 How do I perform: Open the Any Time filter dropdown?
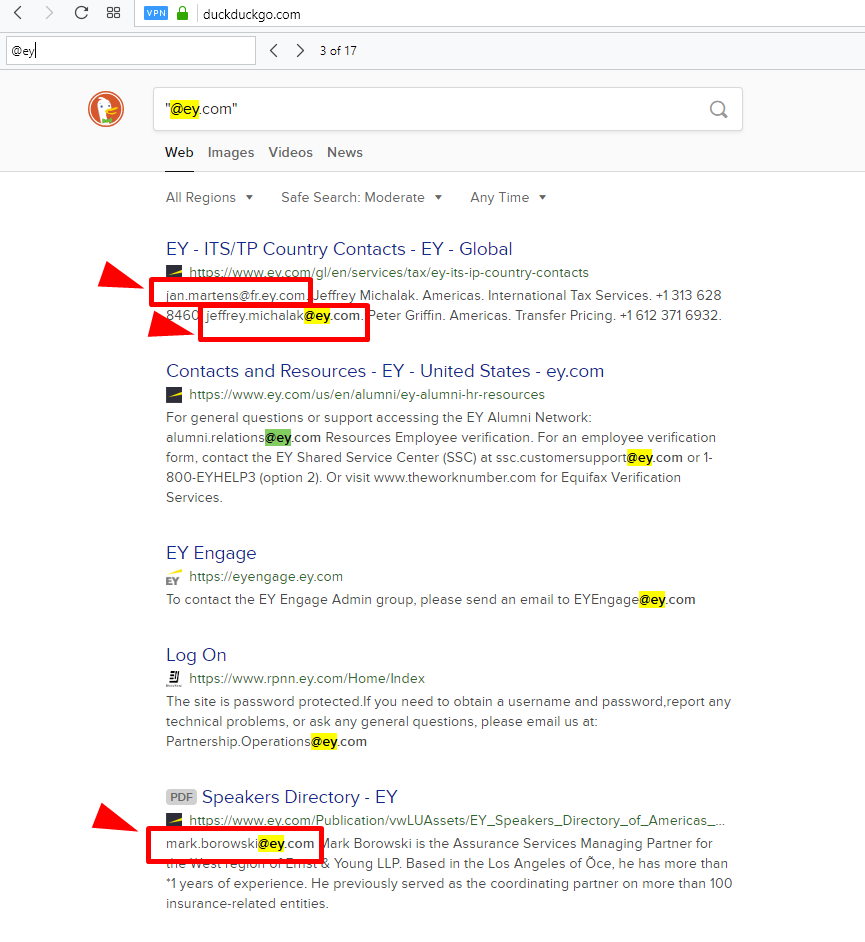pos(506,197)
